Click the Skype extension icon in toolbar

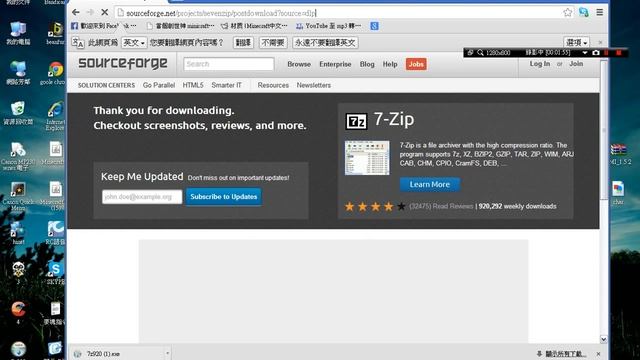[x=584, y=12]
